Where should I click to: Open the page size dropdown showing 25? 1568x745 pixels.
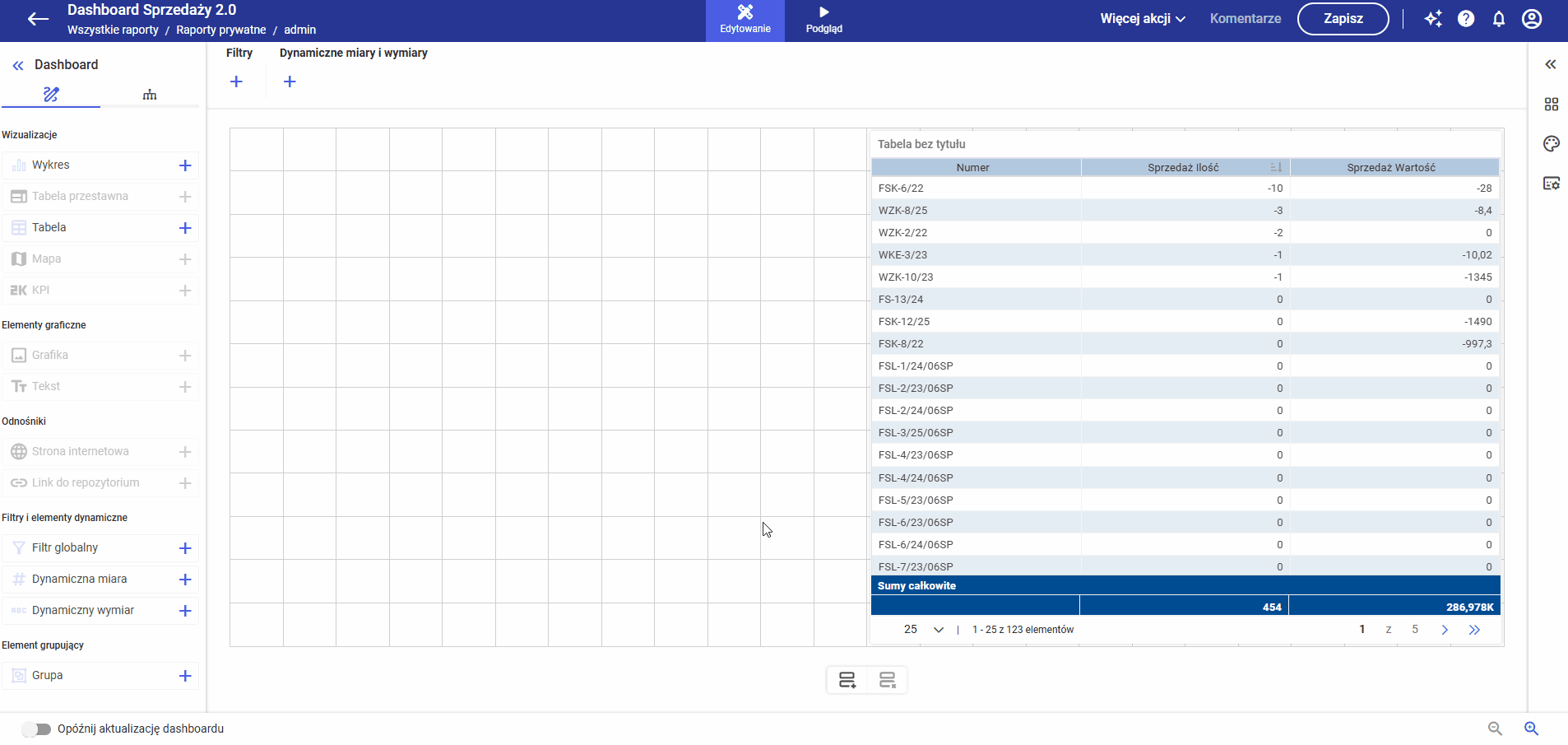coord(923,630)
